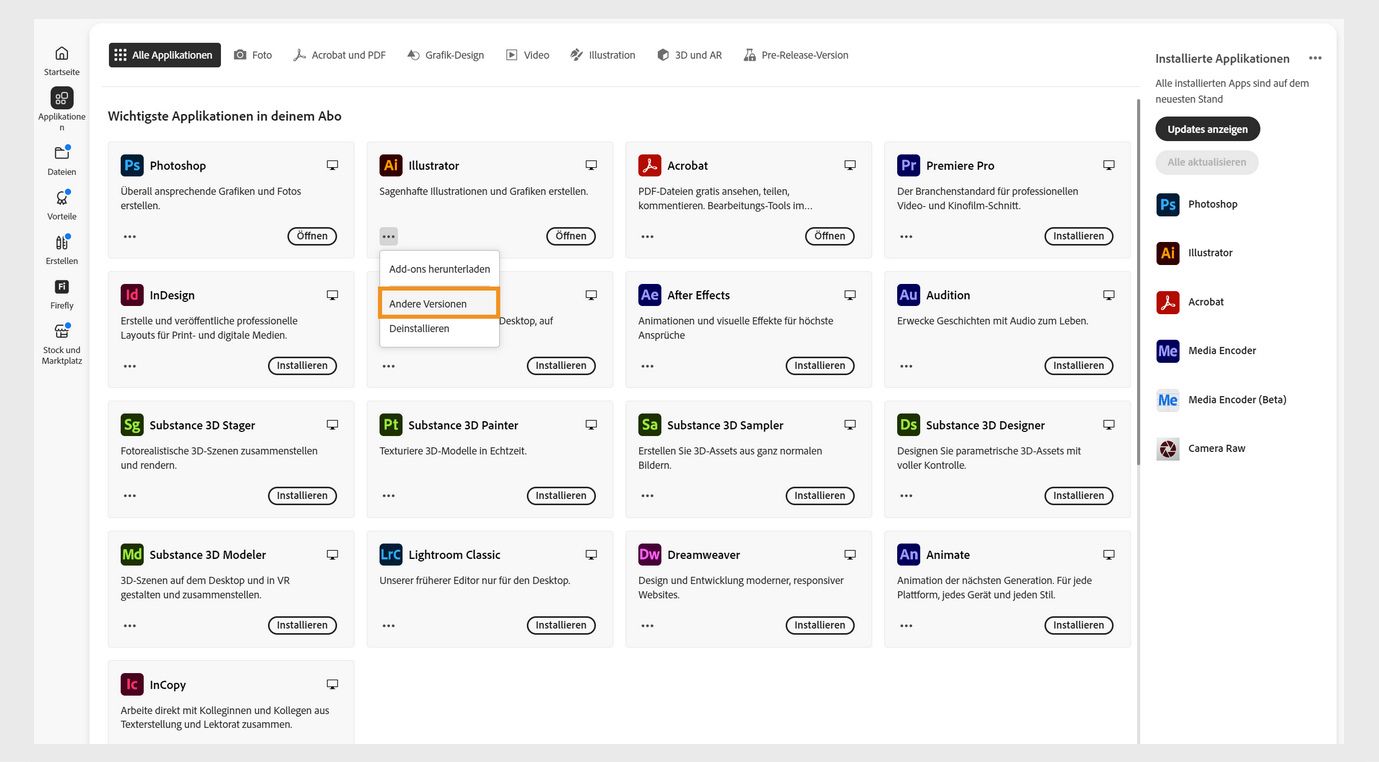1379x762 pixels.
Task: Open Dateien in the sidebar
Action: [x=61, y=160]
